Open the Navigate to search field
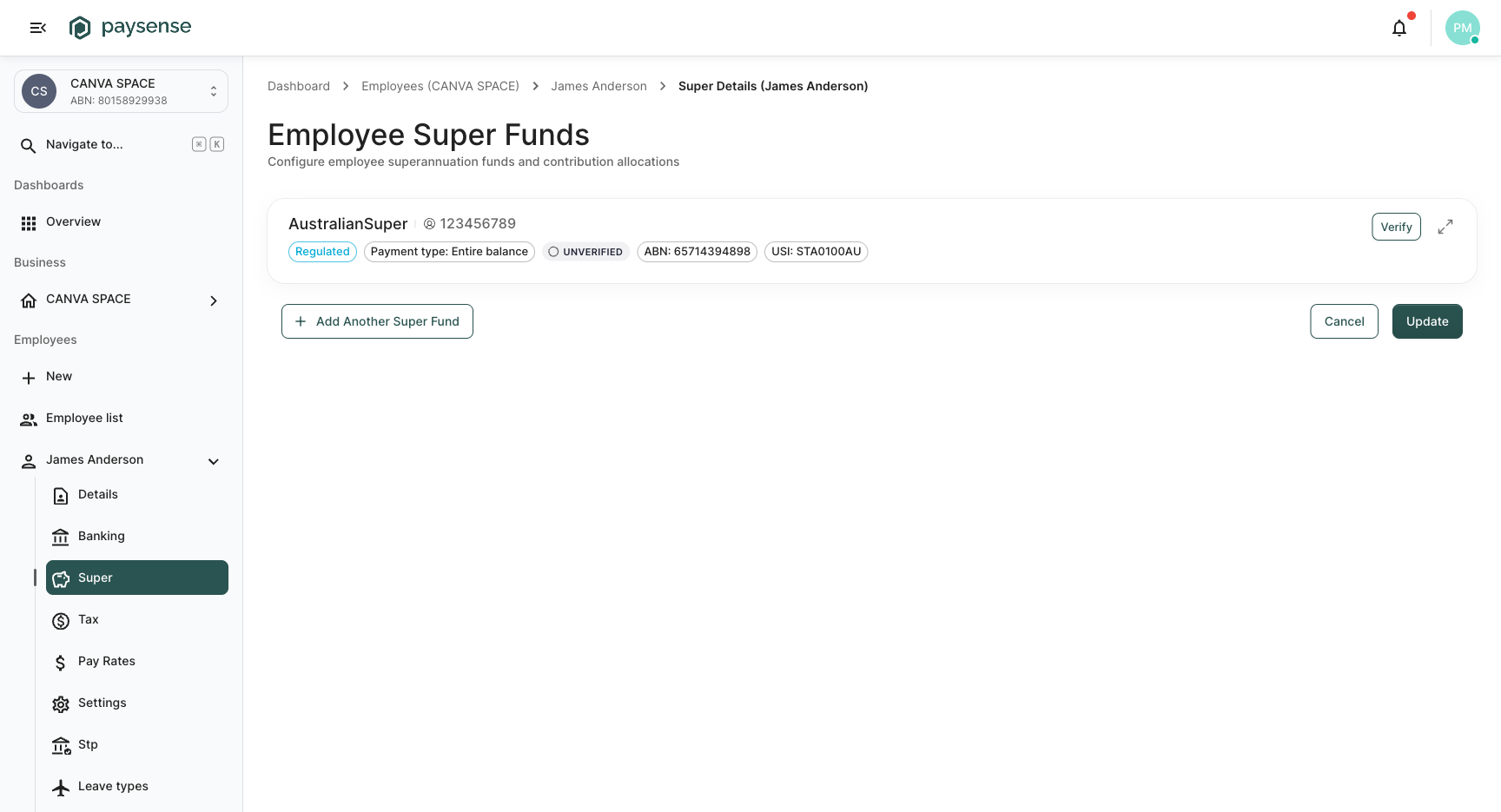This screenshot has height=812, width=1501. (122, 145)
